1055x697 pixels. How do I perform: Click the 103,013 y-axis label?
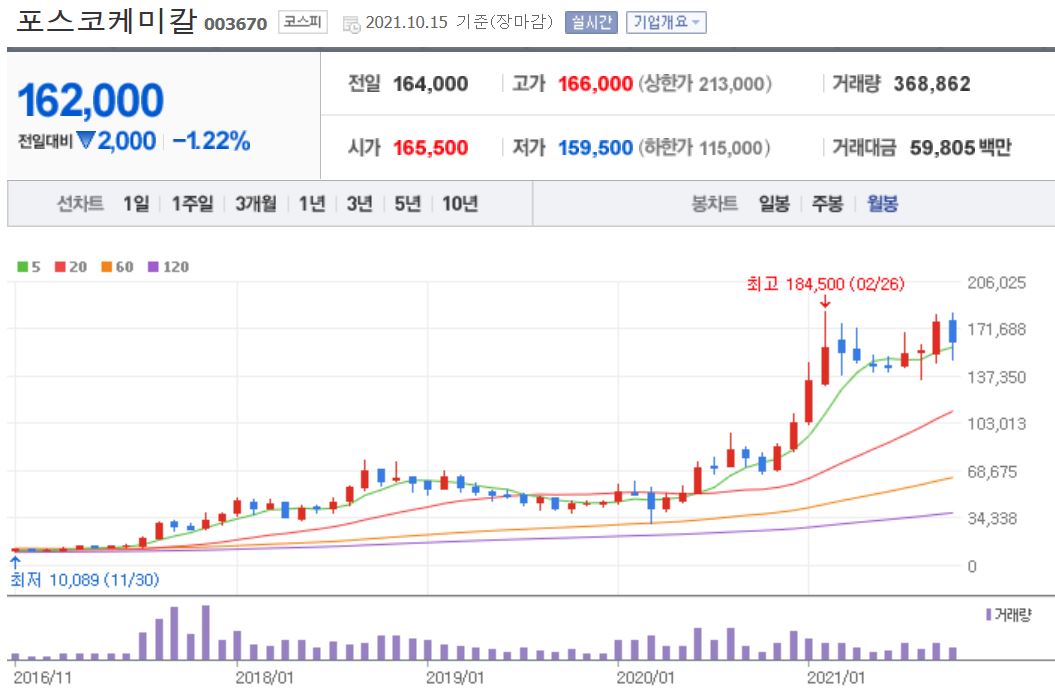[996, 424]
